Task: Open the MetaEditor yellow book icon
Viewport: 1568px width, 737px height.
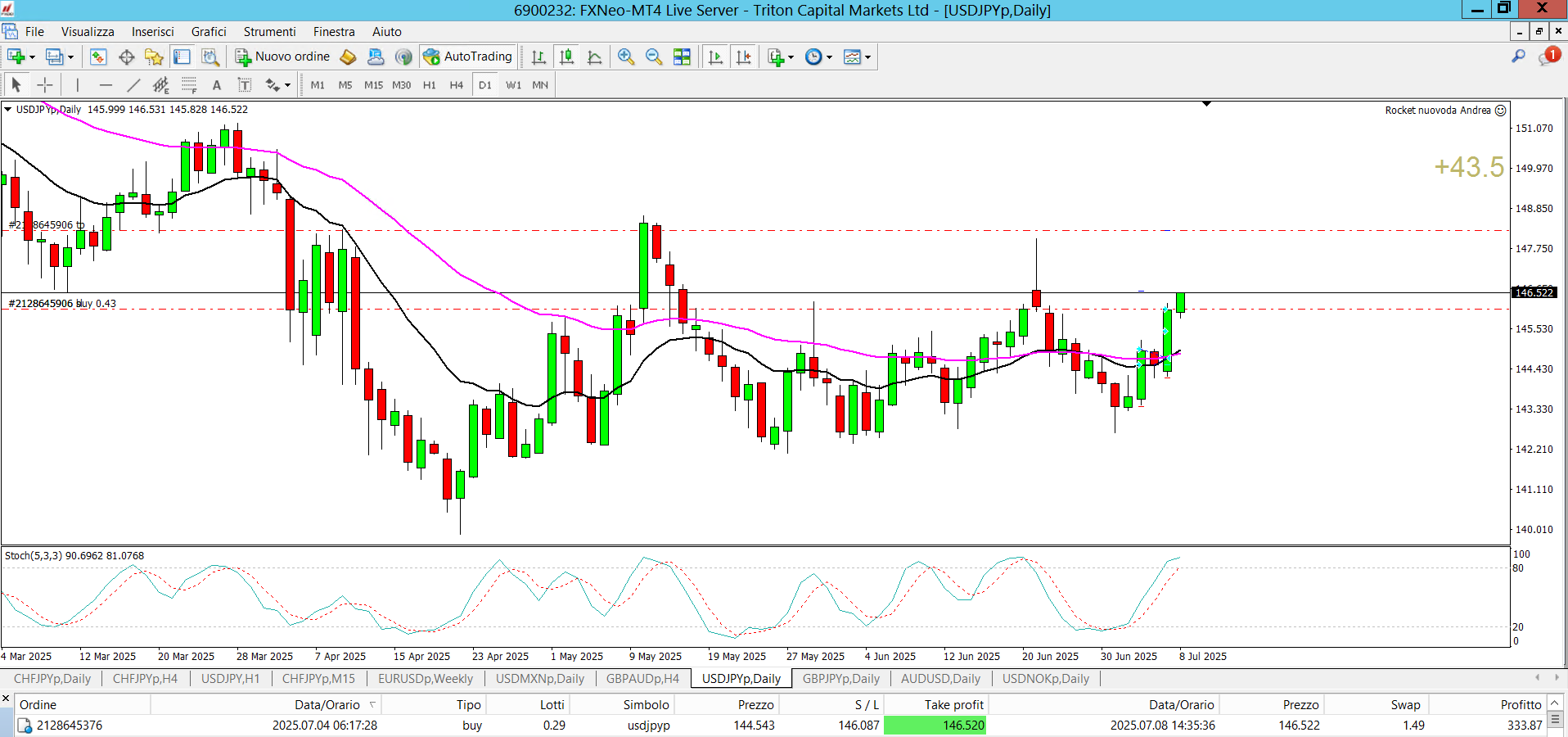Action: point(348,57)
